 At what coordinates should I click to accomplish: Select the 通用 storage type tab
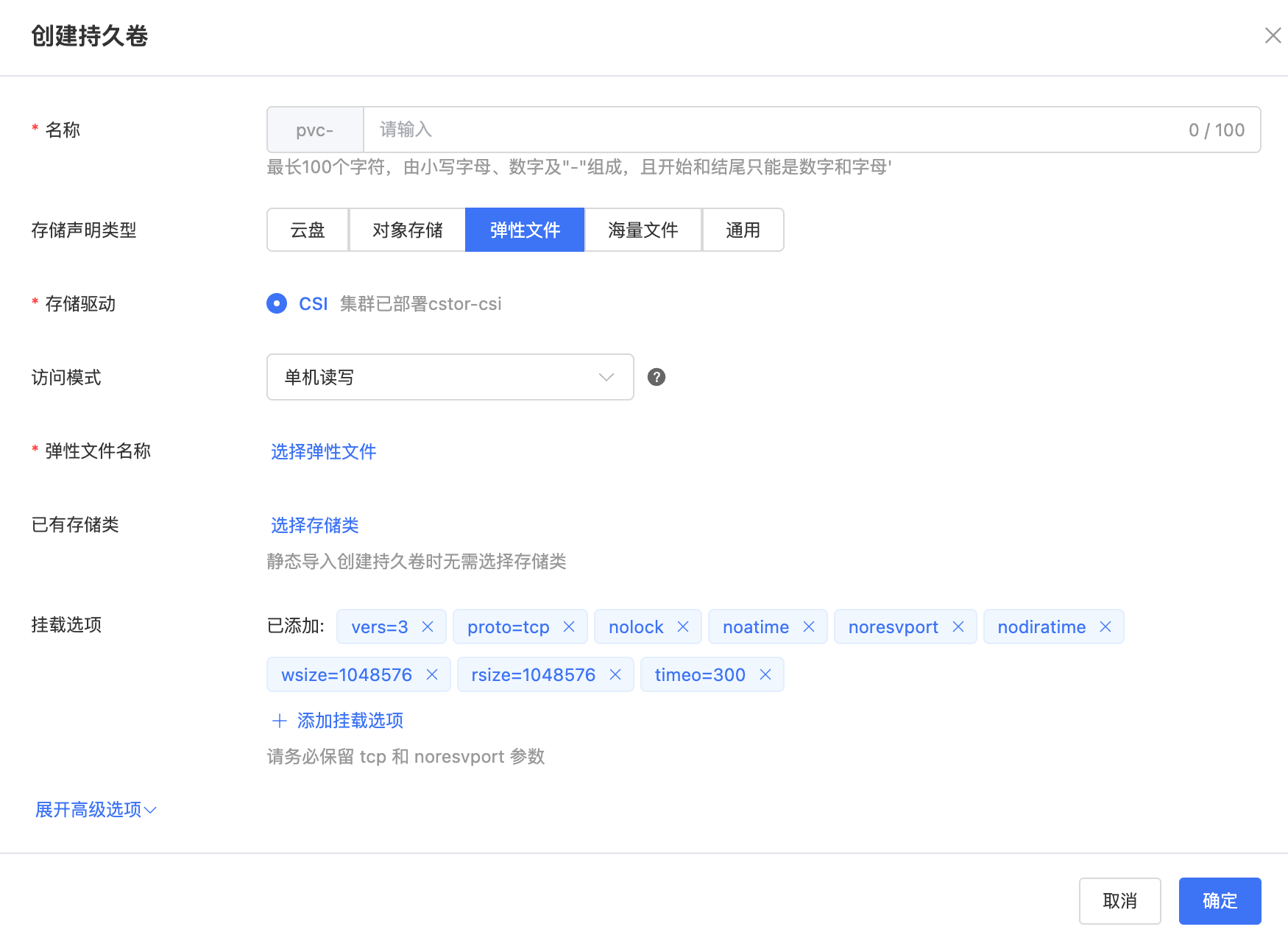tap(743, 230)
